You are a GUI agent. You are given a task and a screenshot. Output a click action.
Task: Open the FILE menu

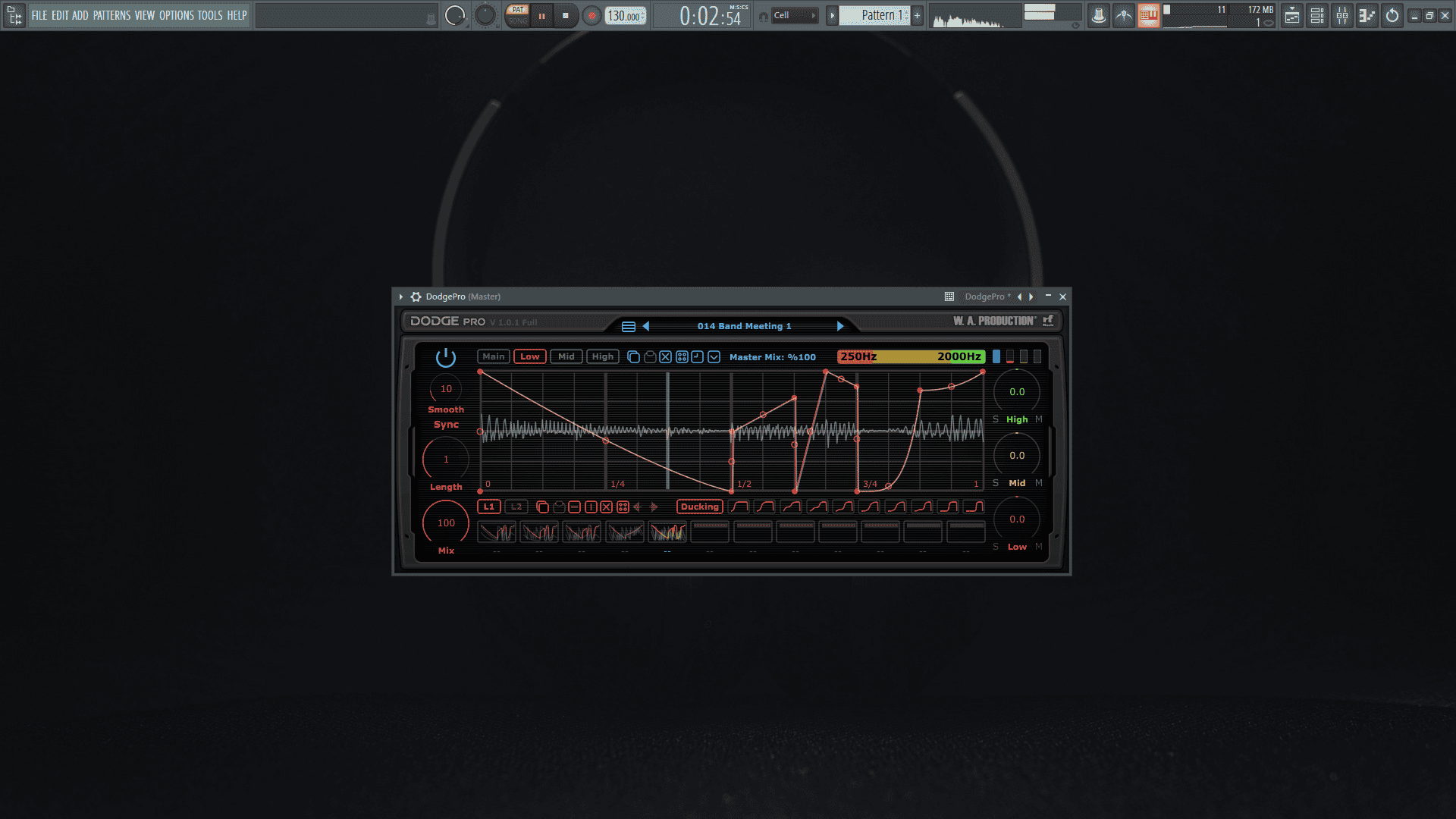[39, 15]
